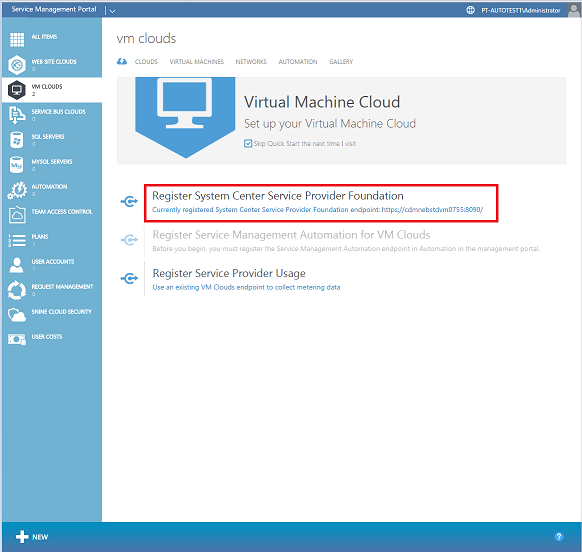This screenshot has height=552, width=582.
Task: Select PLANS label in sidebar
Action: 40,236
